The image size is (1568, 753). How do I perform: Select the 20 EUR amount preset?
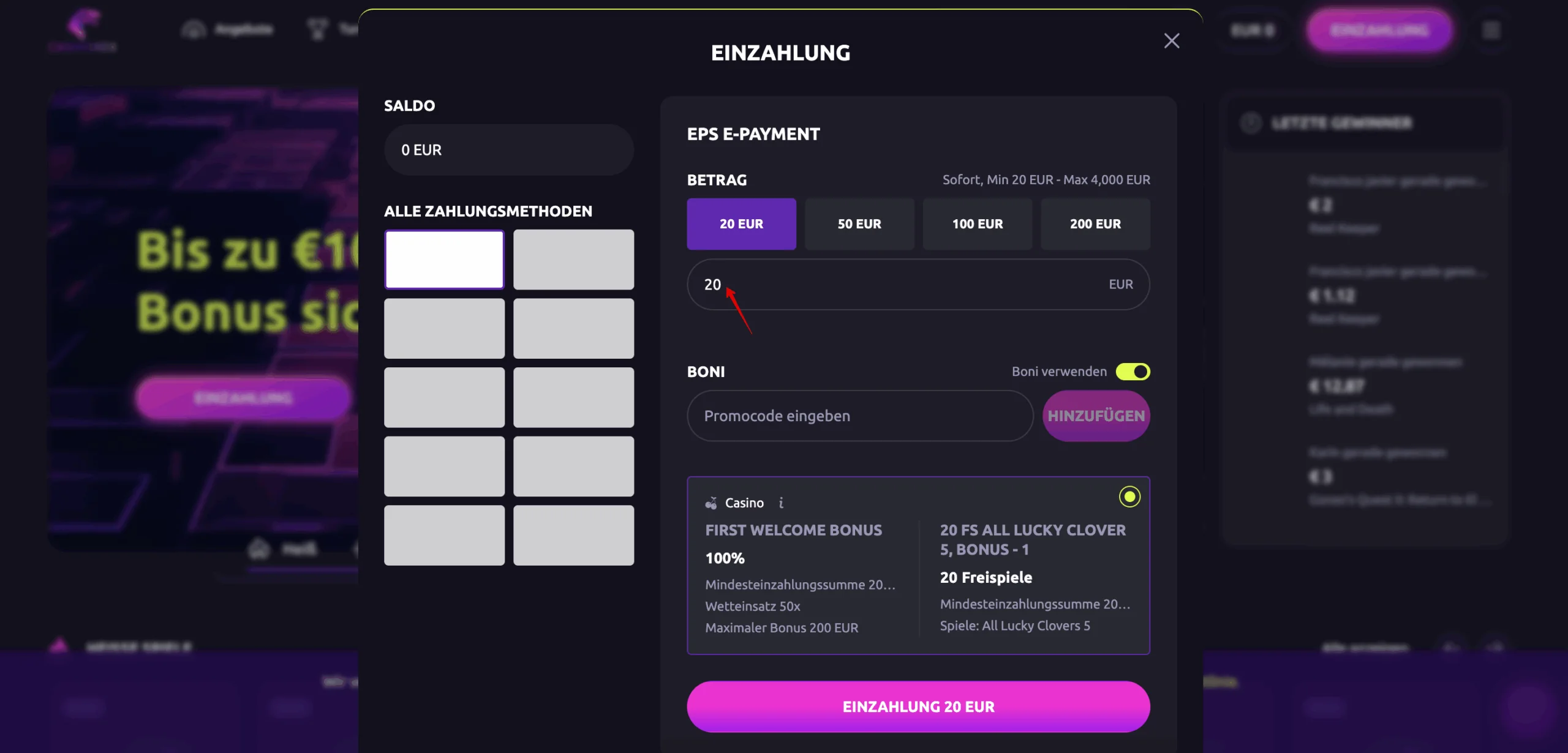742,224
